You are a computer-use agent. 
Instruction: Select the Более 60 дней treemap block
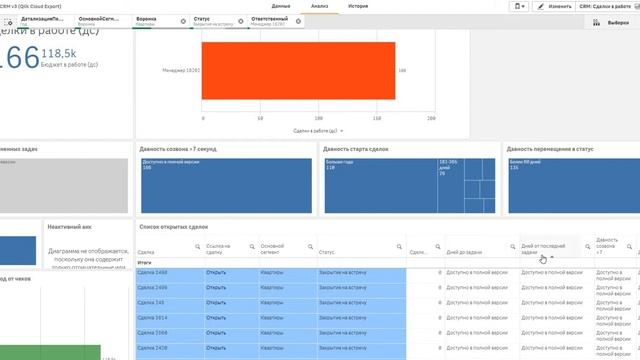tap(574, 186)
